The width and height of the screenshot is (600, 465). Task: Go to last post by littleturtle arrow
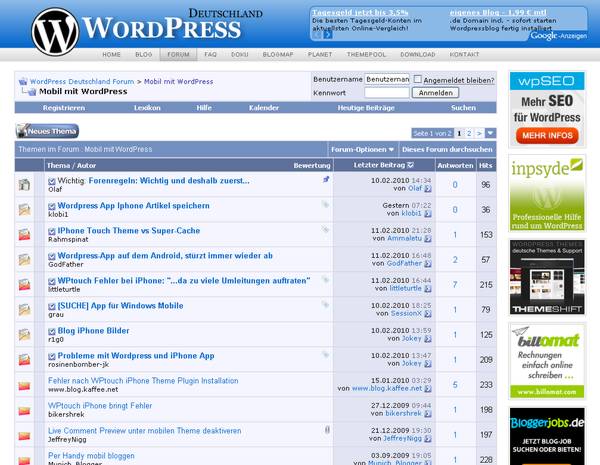428,289
